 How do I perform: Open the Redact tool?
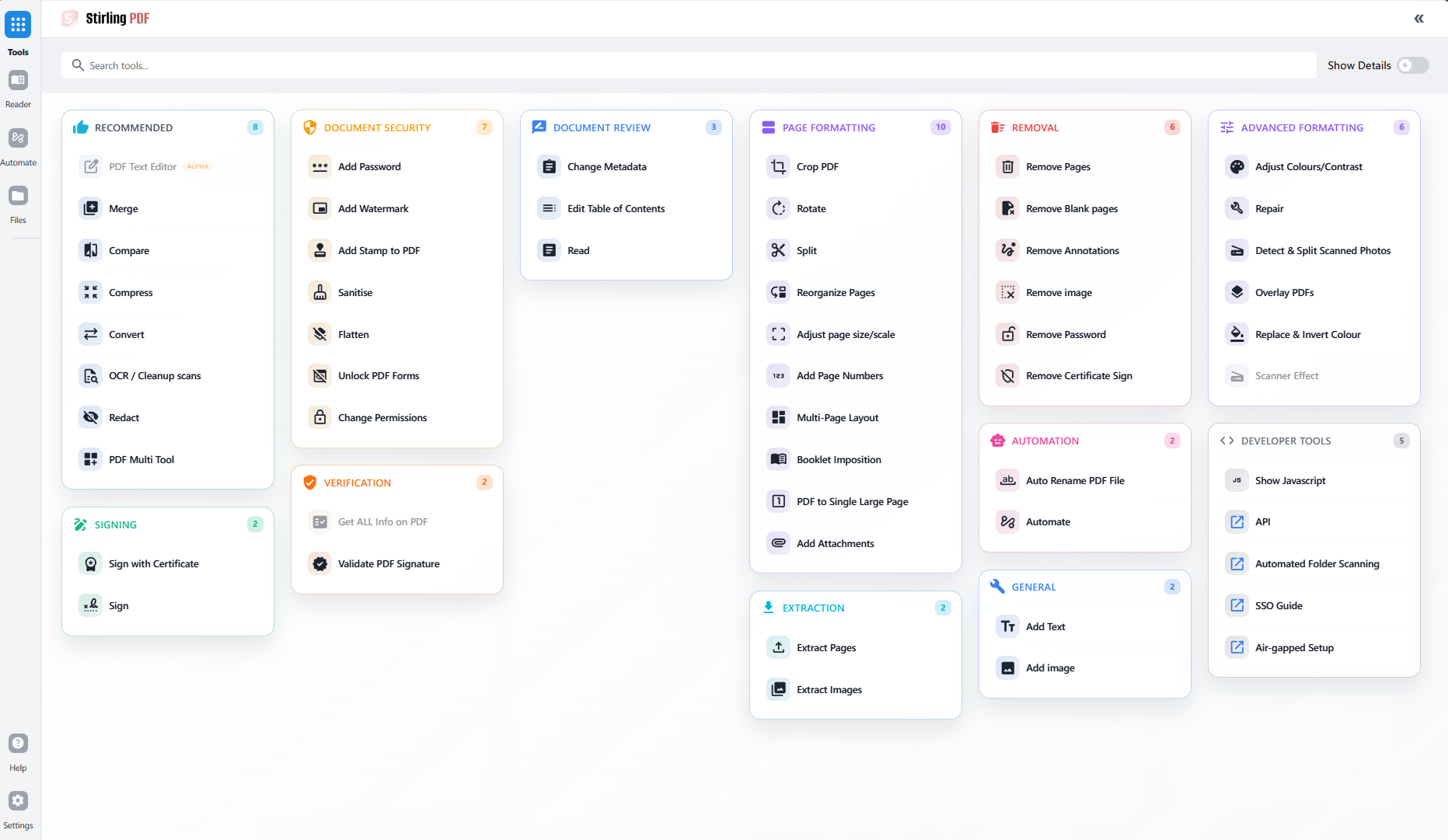point(124,417)
